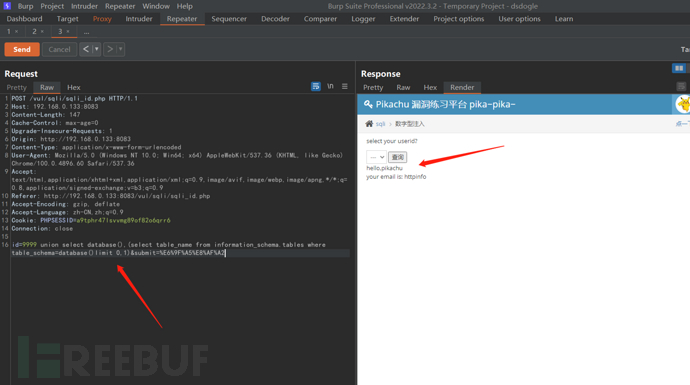This screenshot has height=385, width=690.
Task: Click into the request body payload line
Action: pos(180,249)
